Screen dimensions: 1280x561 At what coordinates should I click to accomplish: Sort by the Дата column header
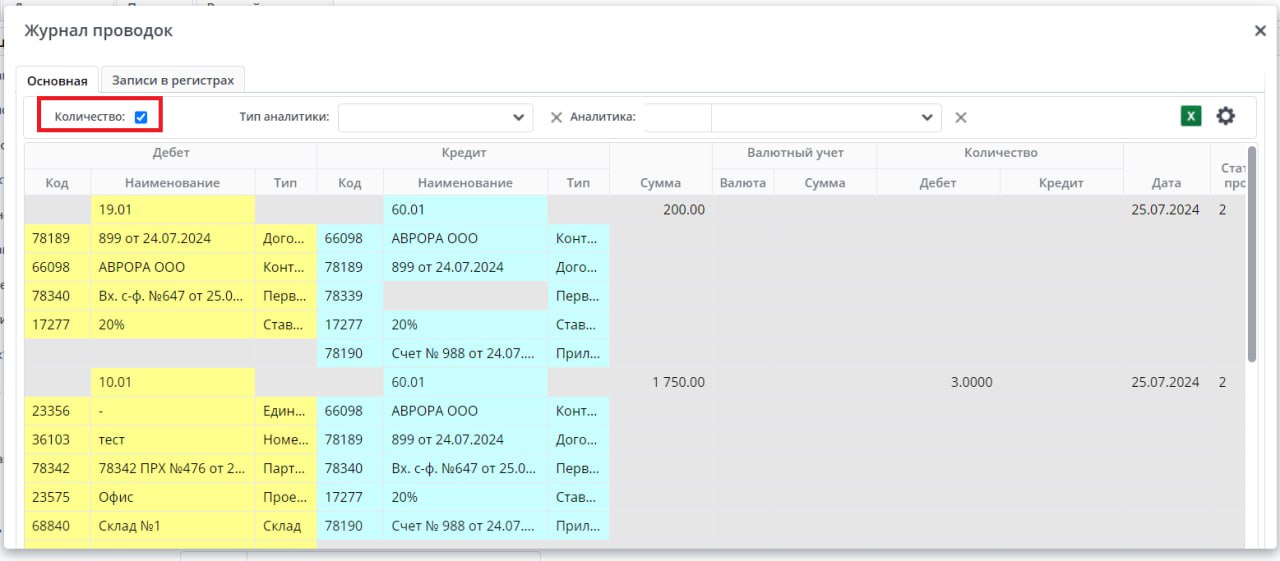[x=1165, y=183]
